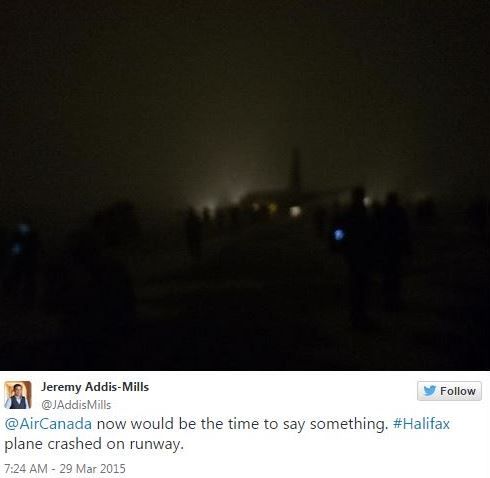490x478 pixels.
Task: Click the 7:24 AM tweet timestamp
Action: 25,468
